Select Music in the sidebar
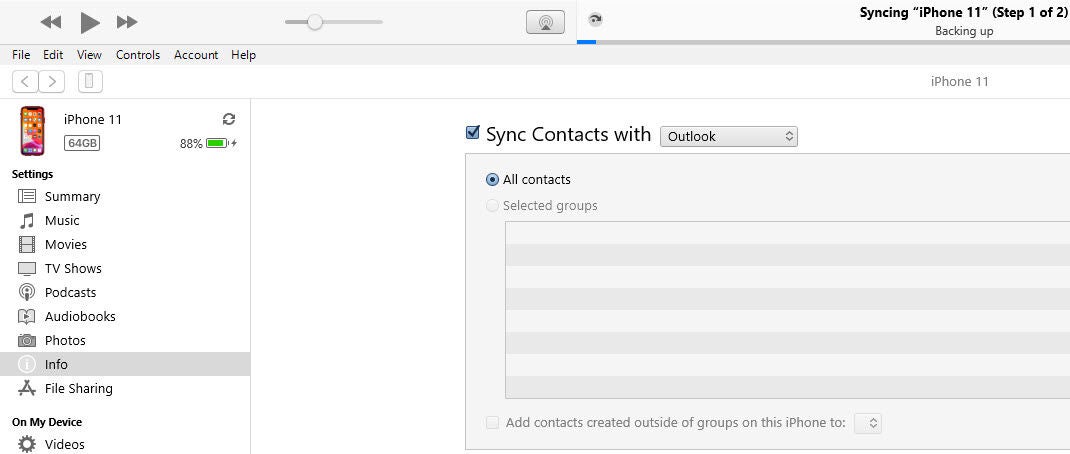The width and height of the screenshot is (1070, 454). tap(125, 221)
